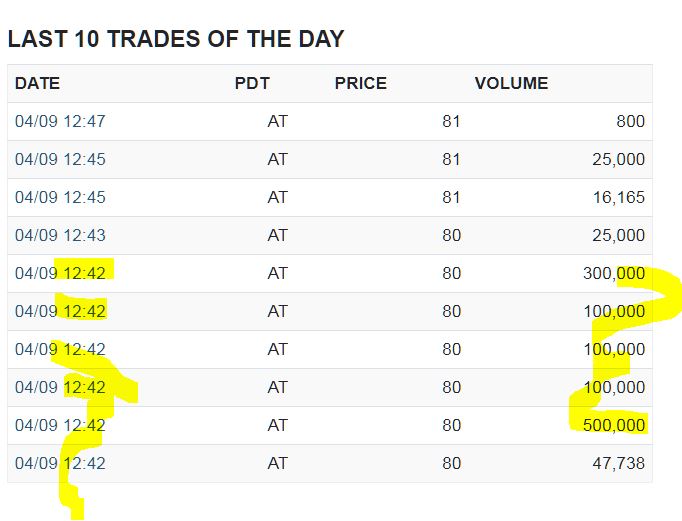The image size is (682, 521).
Task: Click the PRICE column header
Action: pyautogui.click(x=360, y=83)
